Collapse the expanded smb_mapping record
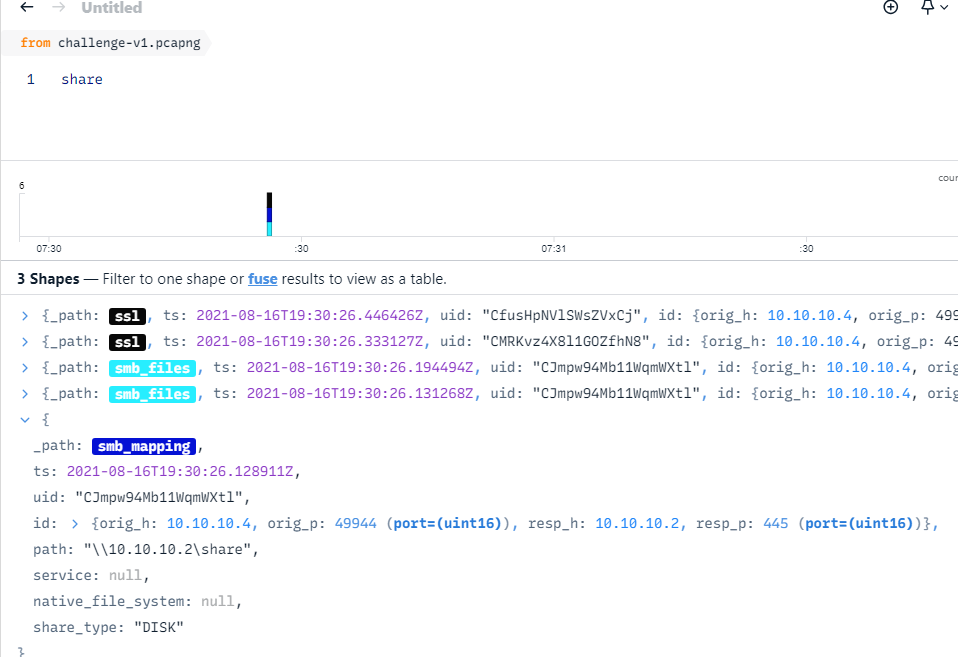Screen dimensions: 958x657 pyautogui.click(x=25, y=420)
